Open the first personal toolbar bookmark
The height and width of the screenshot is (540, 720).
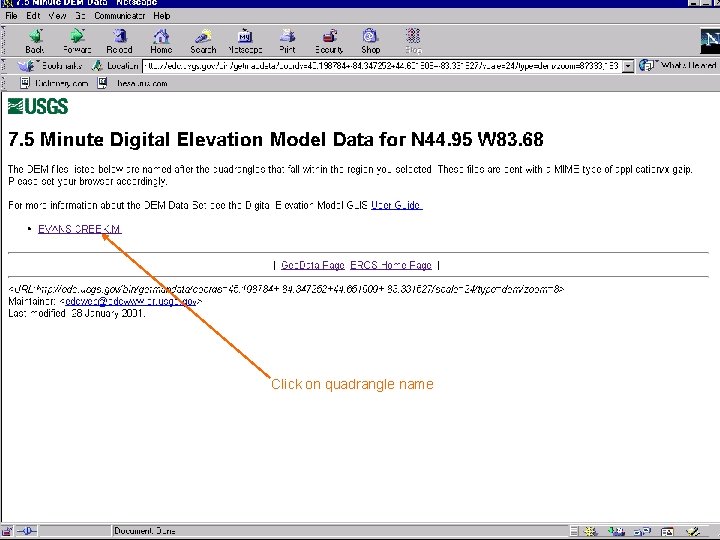coord(54,83)
